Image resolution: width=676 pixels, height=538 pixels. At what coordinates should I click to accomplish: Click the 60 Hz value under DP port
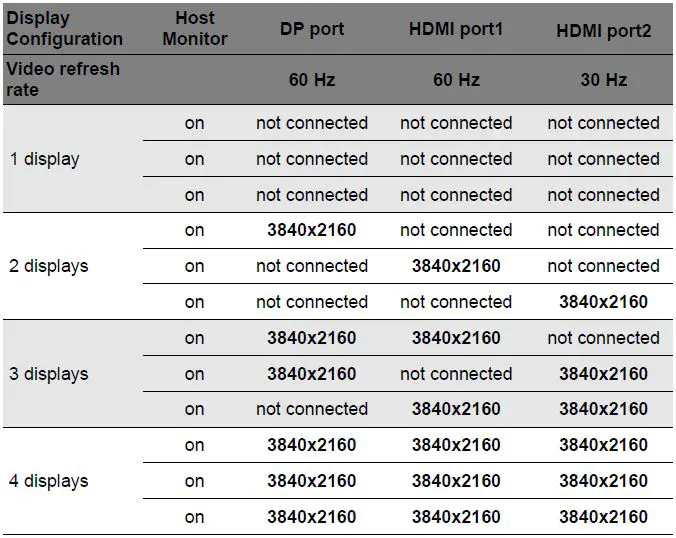click(x=312, y=79)
